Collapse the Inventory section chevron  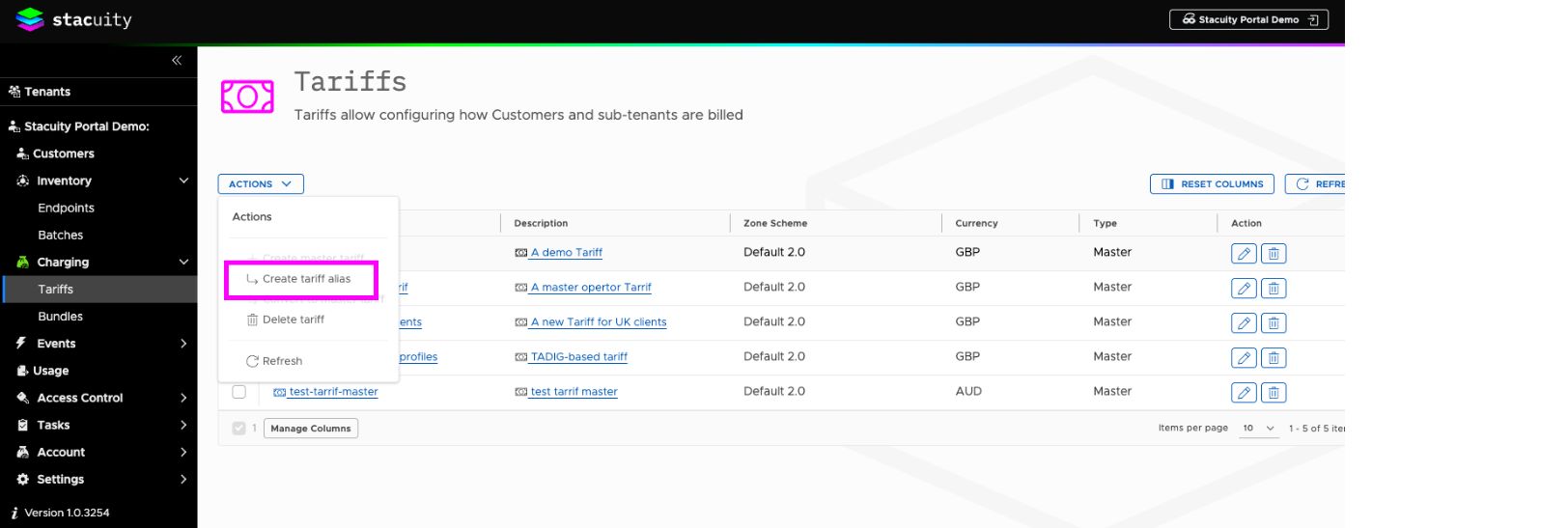183,181
